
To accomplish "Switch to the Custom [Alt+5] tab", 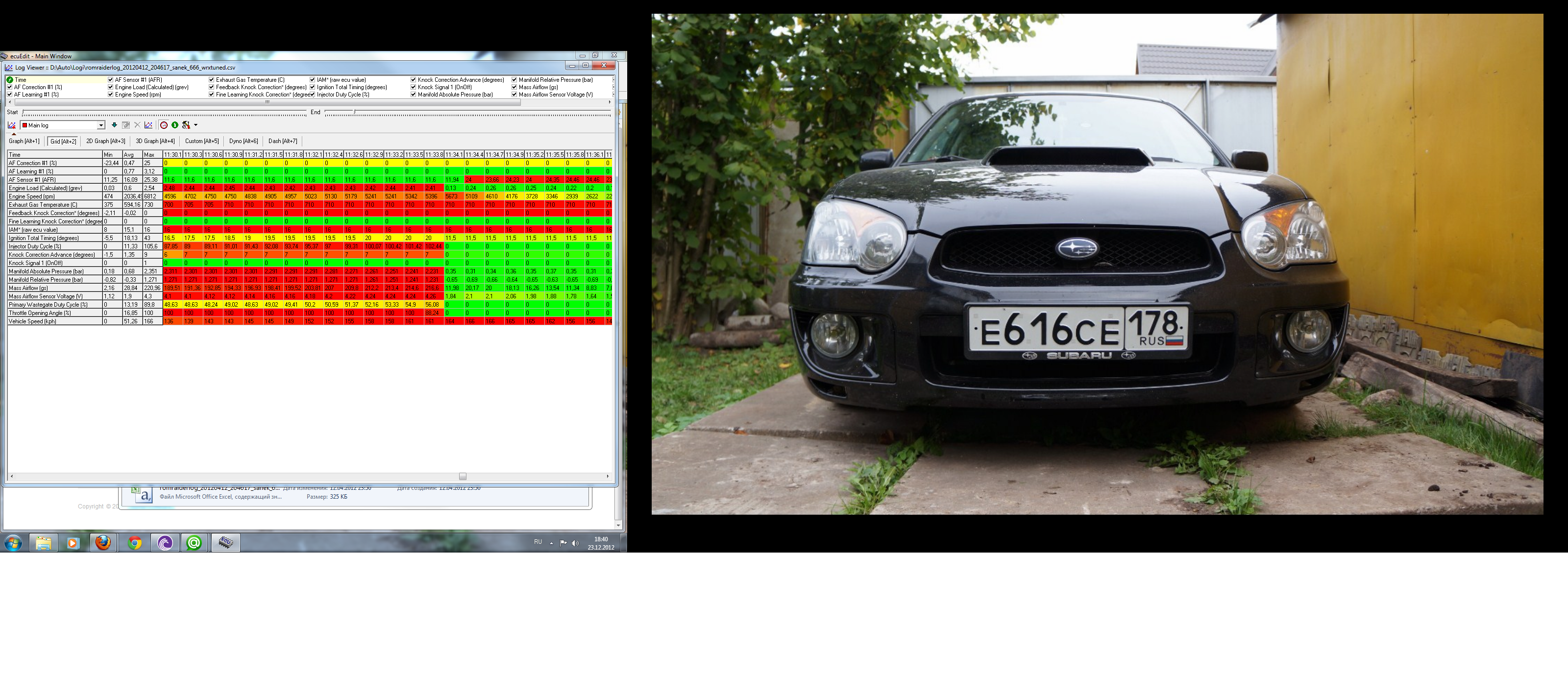I will pyautogui.click(x=202, y=141).
